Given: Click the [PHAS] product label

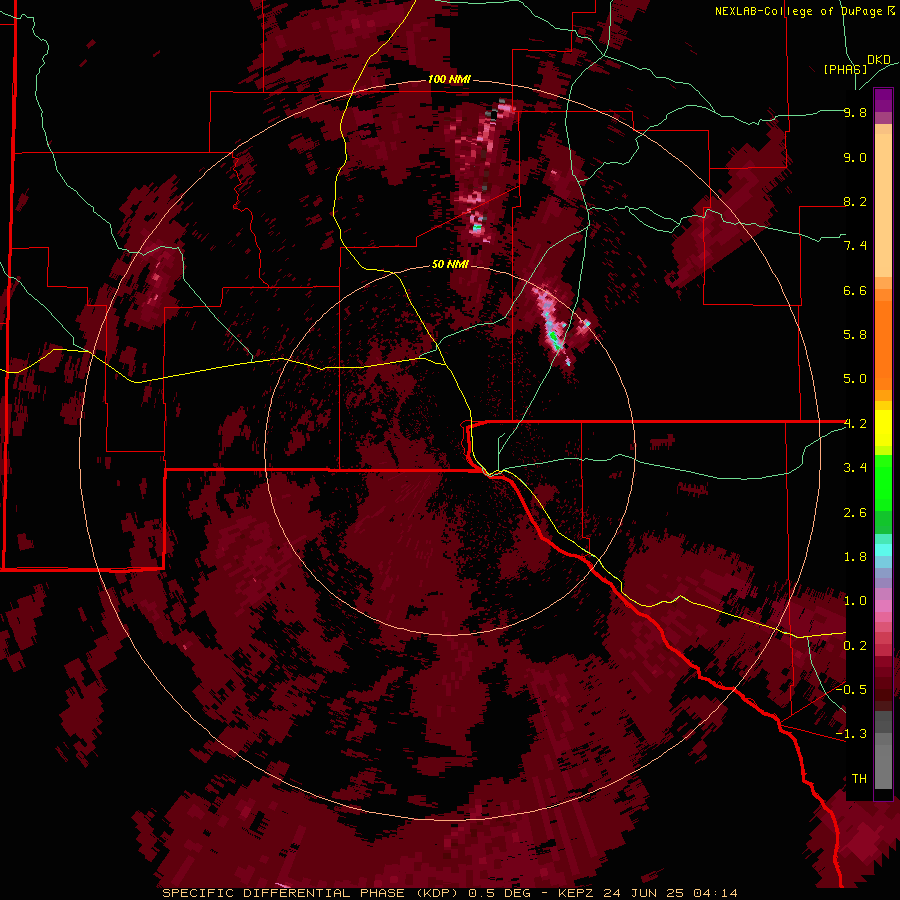Looking at the screenshot, I should (845, 69).
